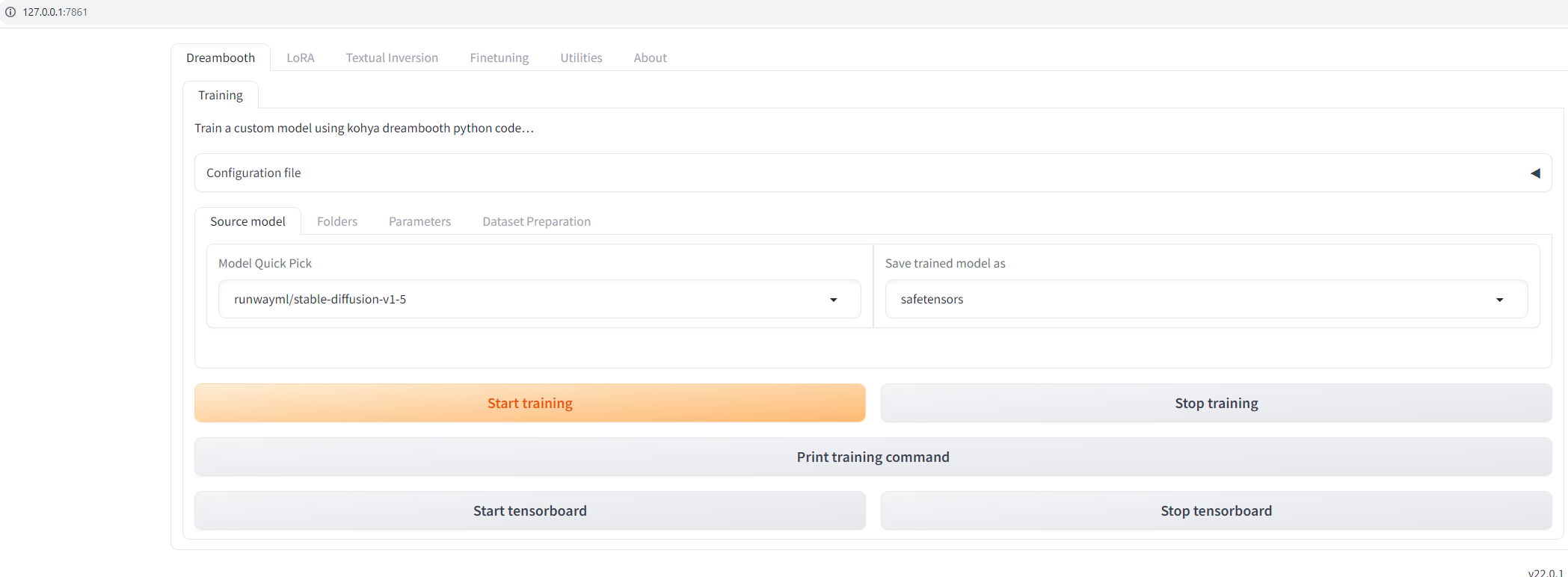Click the 'Save trained model as' label
The width and height of the screenshot is (1568, 577).
945,263
